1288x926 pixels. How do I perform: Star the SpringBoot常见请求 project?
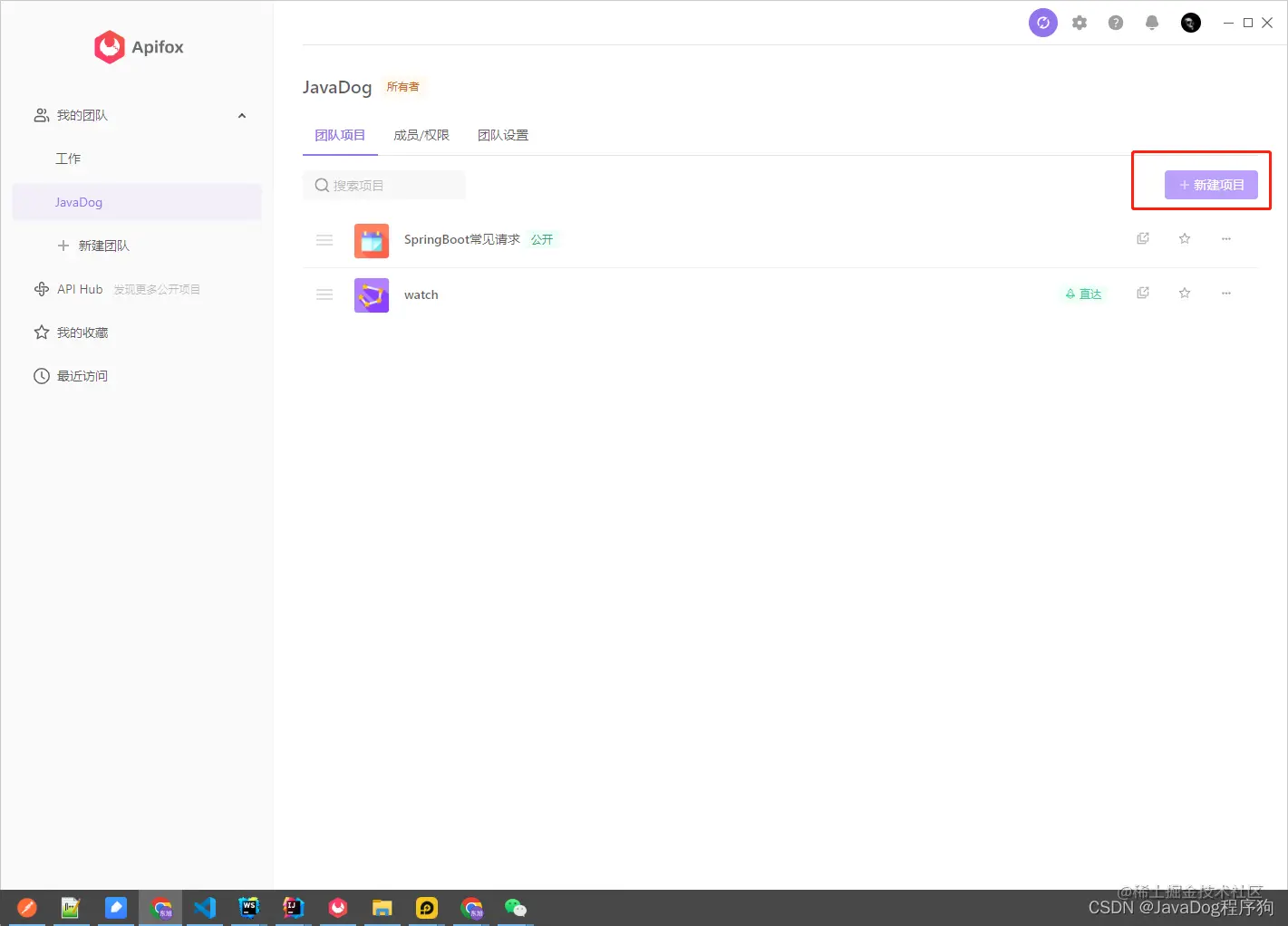(x=1185, y=238)
